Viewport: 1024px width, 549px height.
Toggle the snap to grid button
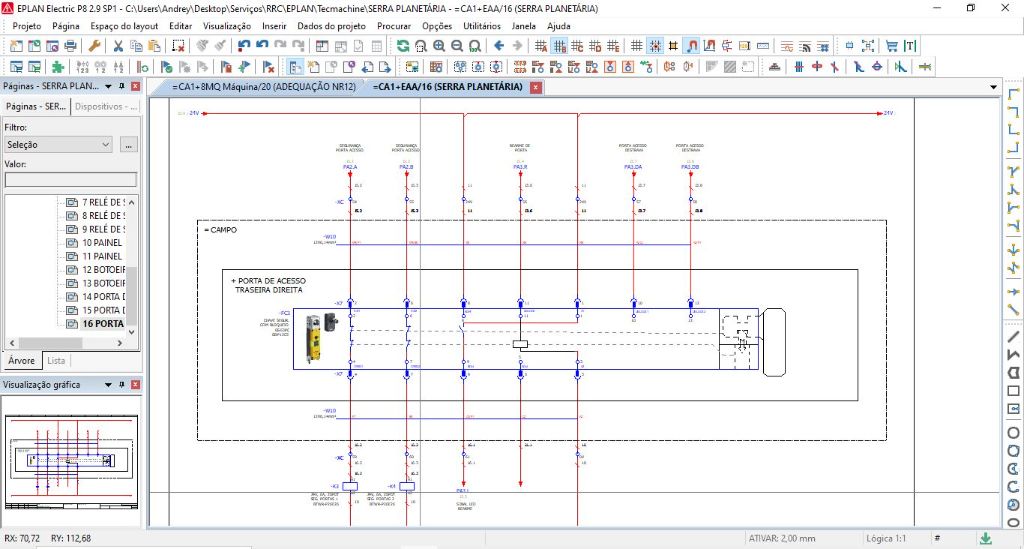coord(654,46)
